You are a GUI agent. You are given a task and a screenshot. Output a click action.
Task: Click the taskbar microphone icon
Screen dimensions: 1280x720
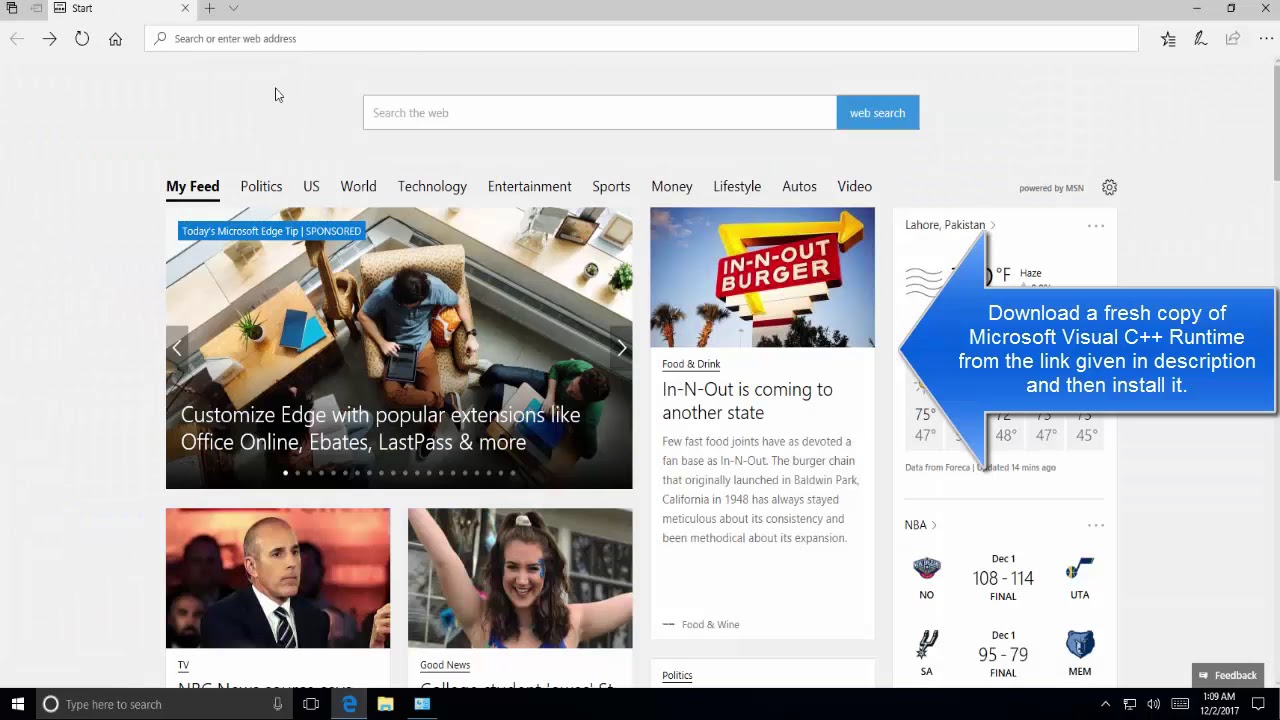pos(277,704)
